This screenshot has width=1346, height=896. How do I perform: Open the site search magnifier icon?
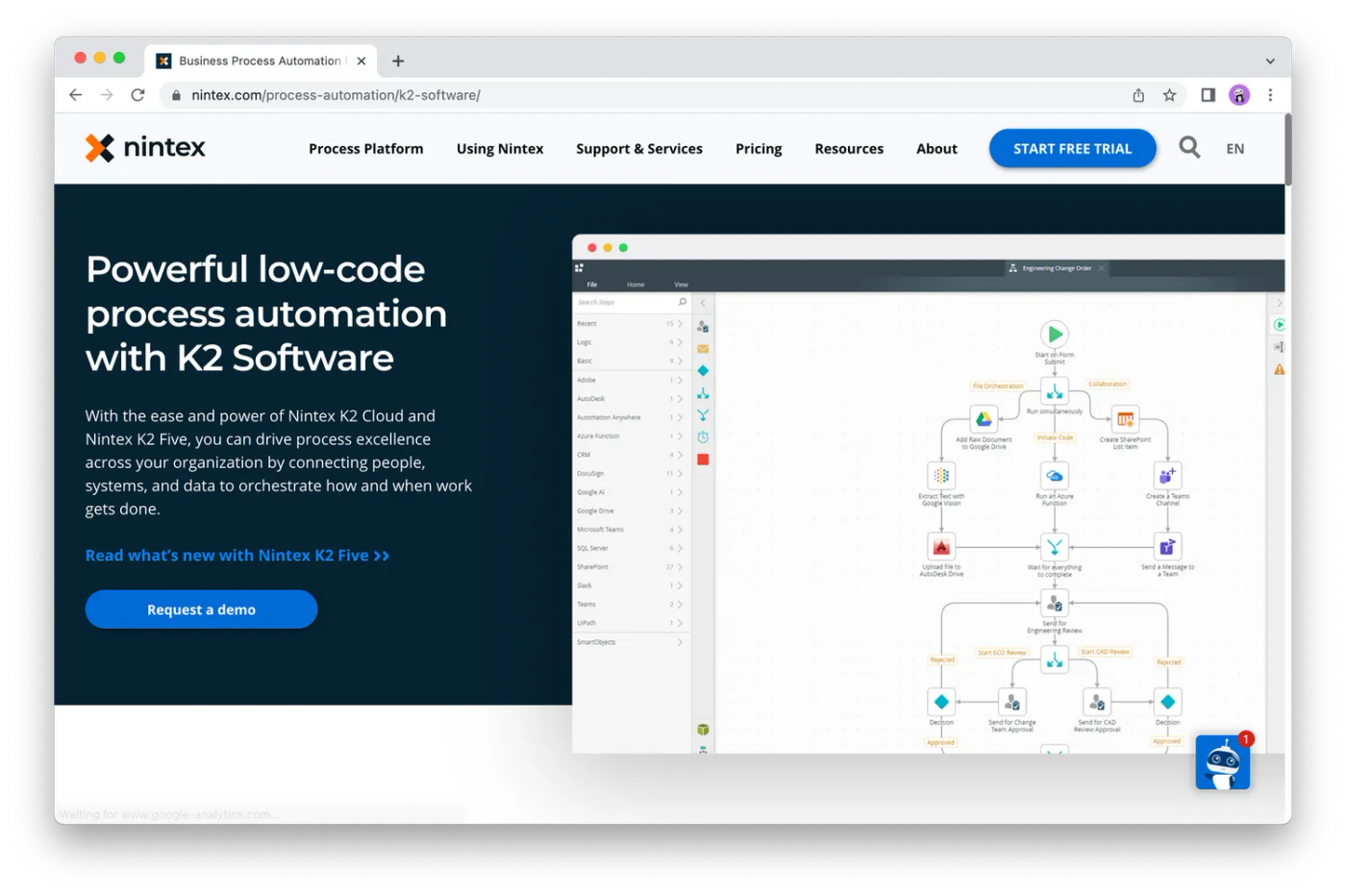point(1189,148)
